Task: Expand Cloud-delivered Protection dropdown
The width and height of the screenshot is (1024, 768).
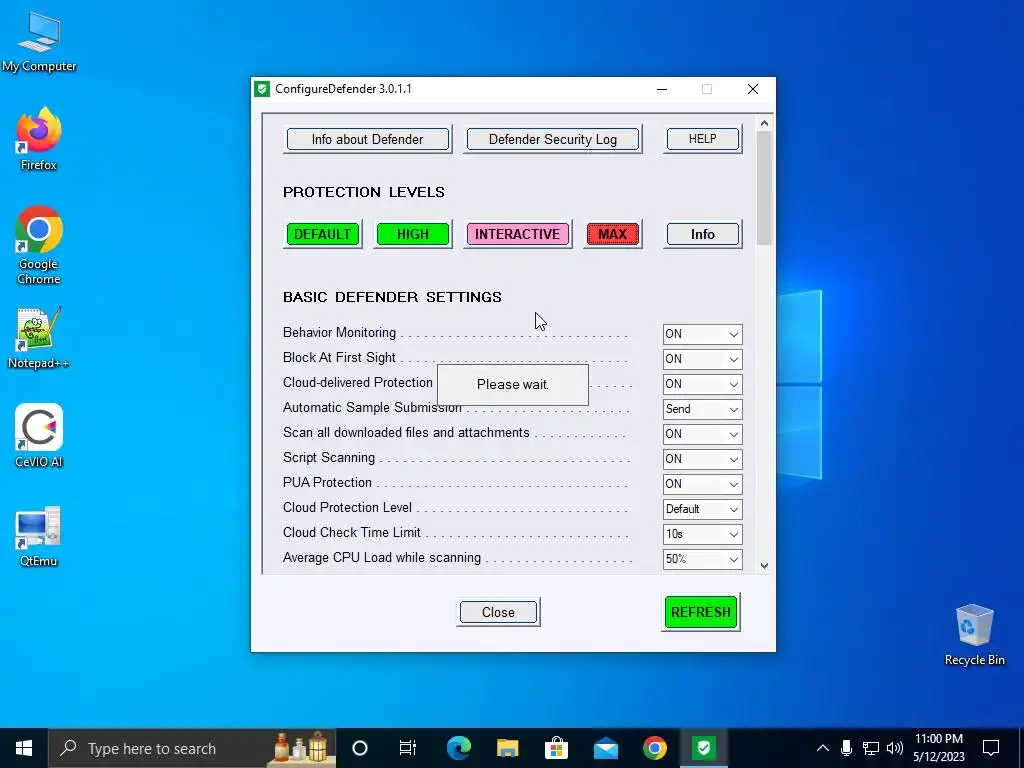Action: point(703,384)
